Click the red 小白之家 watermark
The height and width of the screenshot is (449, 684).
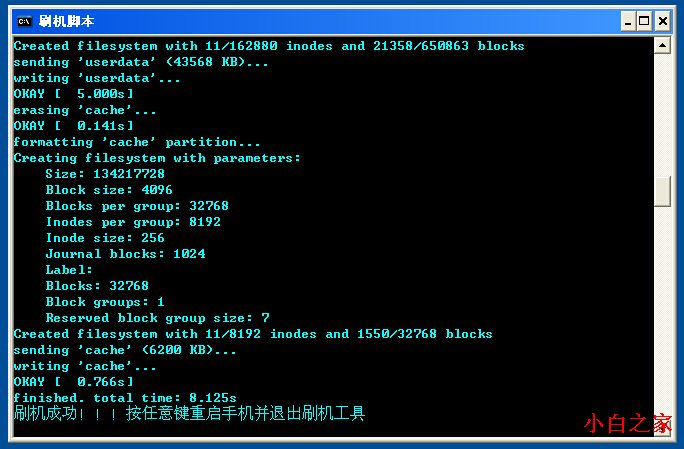point(627,424)
